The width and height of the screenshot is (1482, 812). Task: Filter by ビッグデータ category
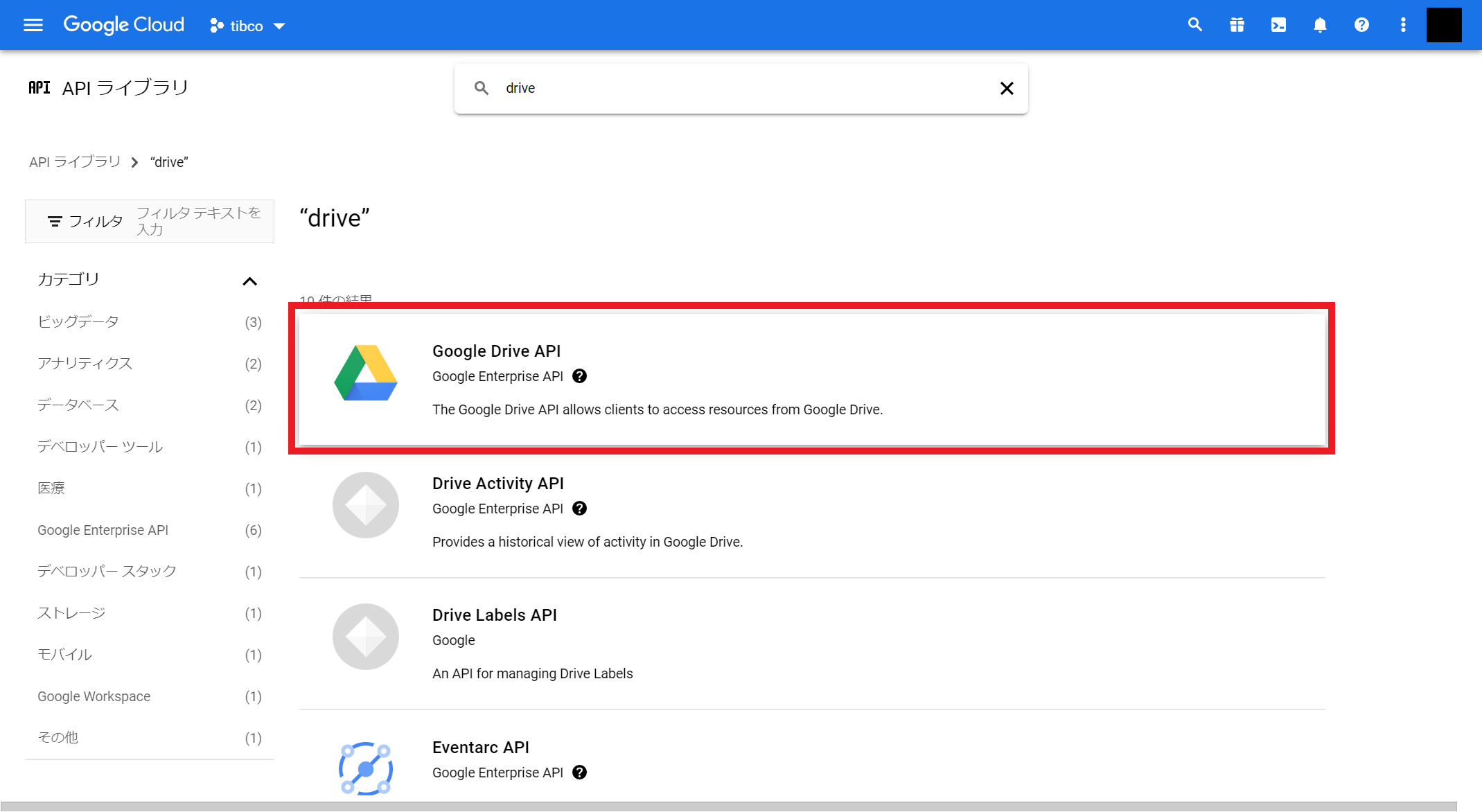click(x=149, y=321)
